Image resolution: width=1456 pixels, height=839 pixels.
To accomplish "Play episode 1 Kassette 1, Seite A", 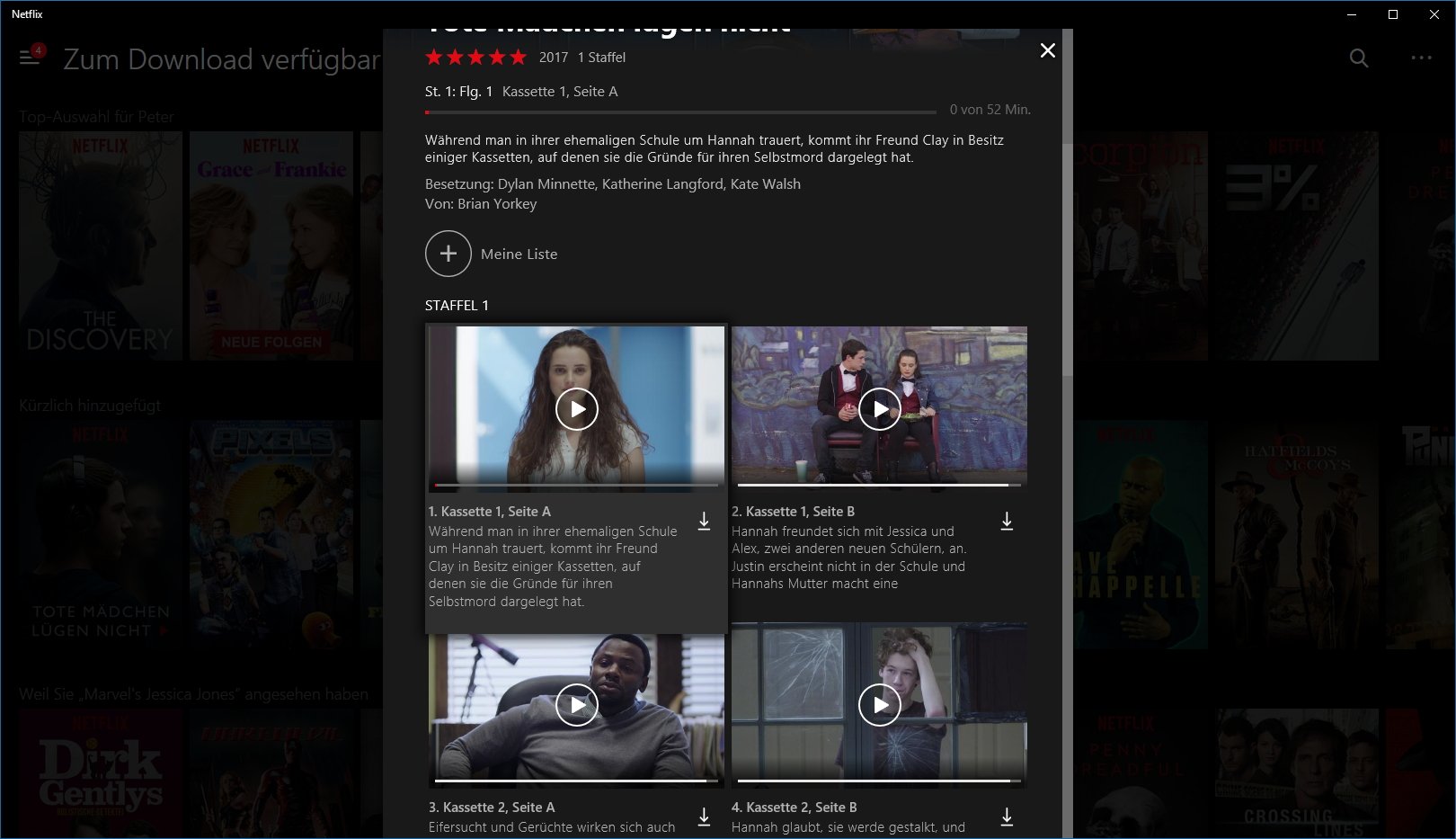I will pyautogui.click(x=577, y=409).
